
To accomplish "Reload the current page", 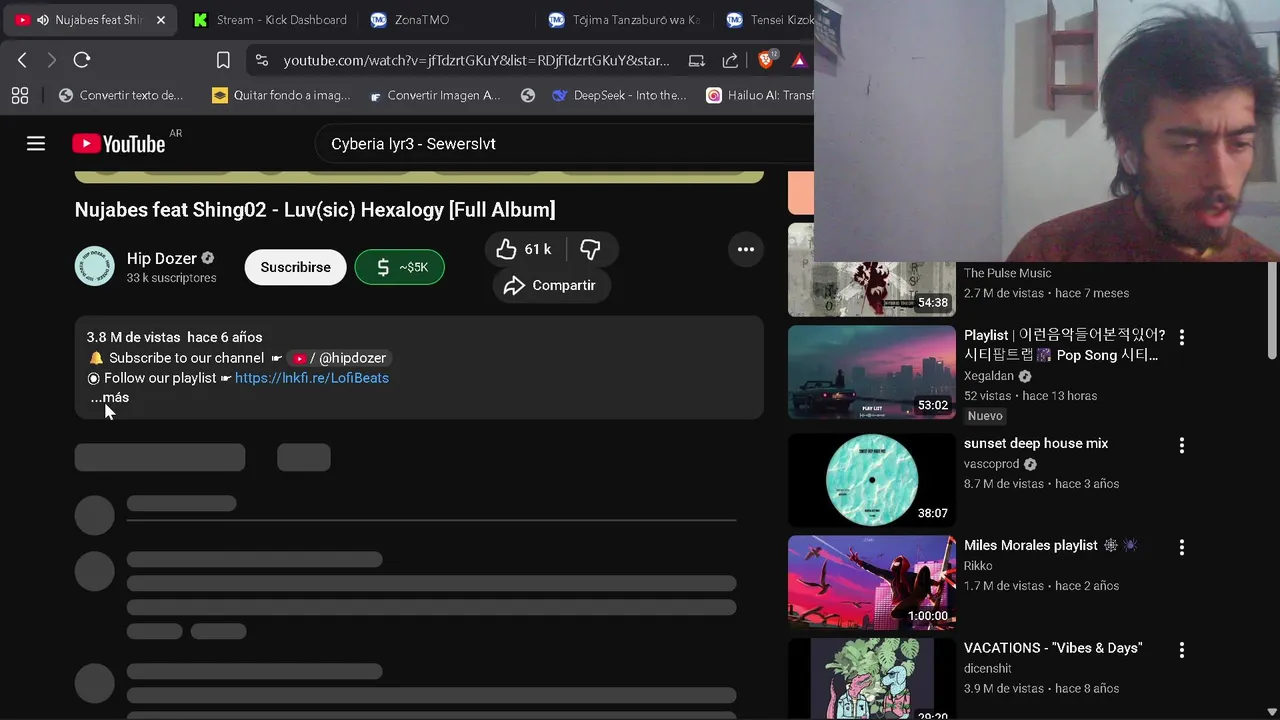I will pyautogui.click(x=82, y=60).
